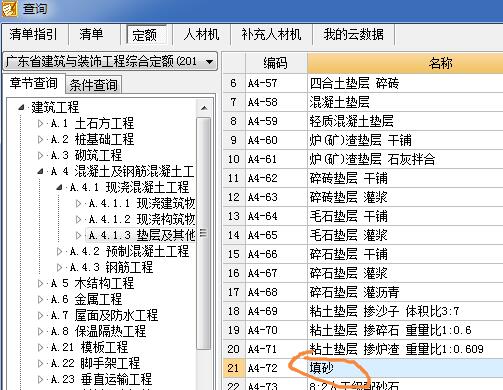The height and width of the screenshot is (390, 503).
Task: Switch to the 条件查询 sub-tab
Action: [93, 85]
